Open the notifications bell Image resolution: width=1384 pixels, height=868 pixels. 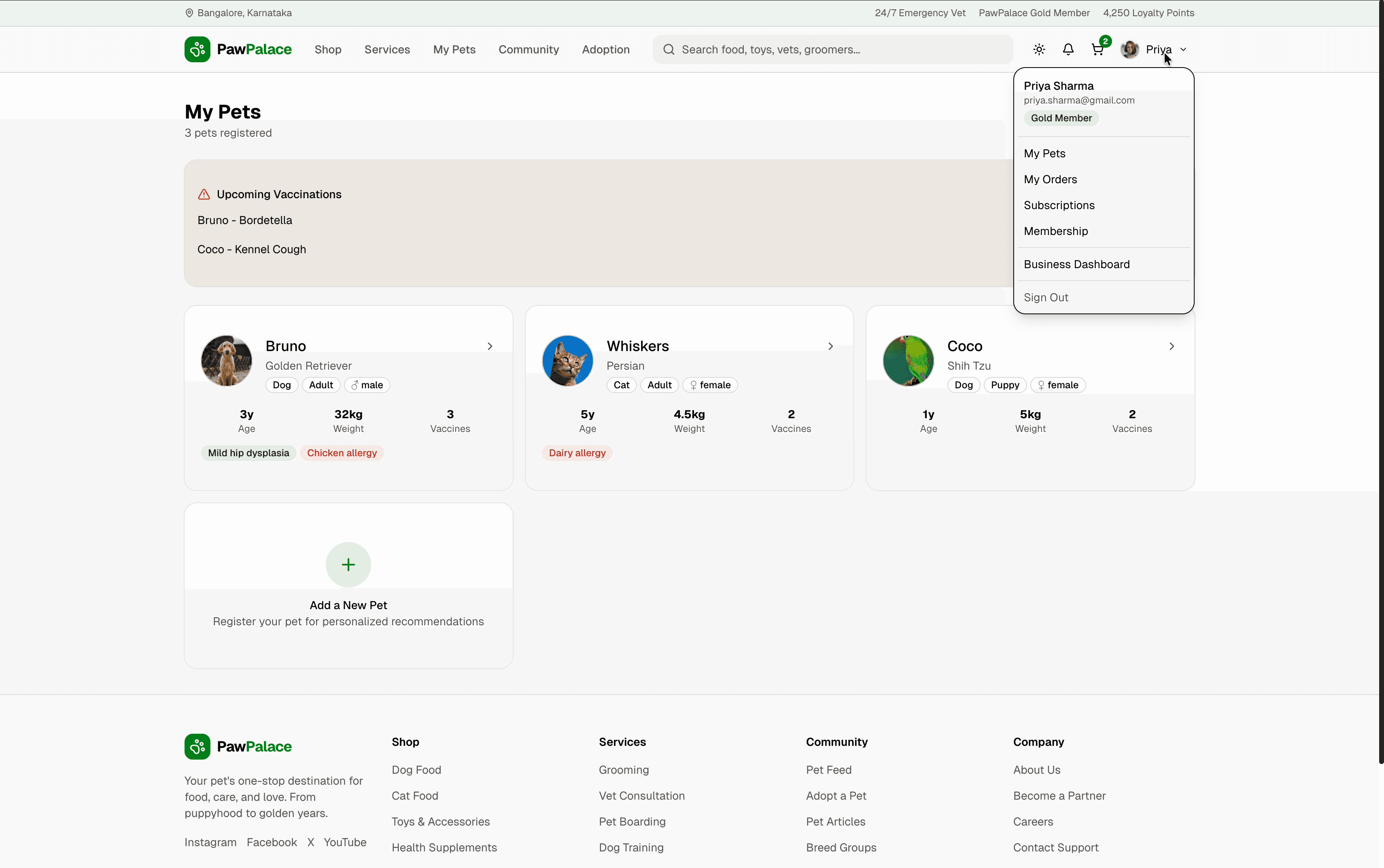(x=1068, y=49)
